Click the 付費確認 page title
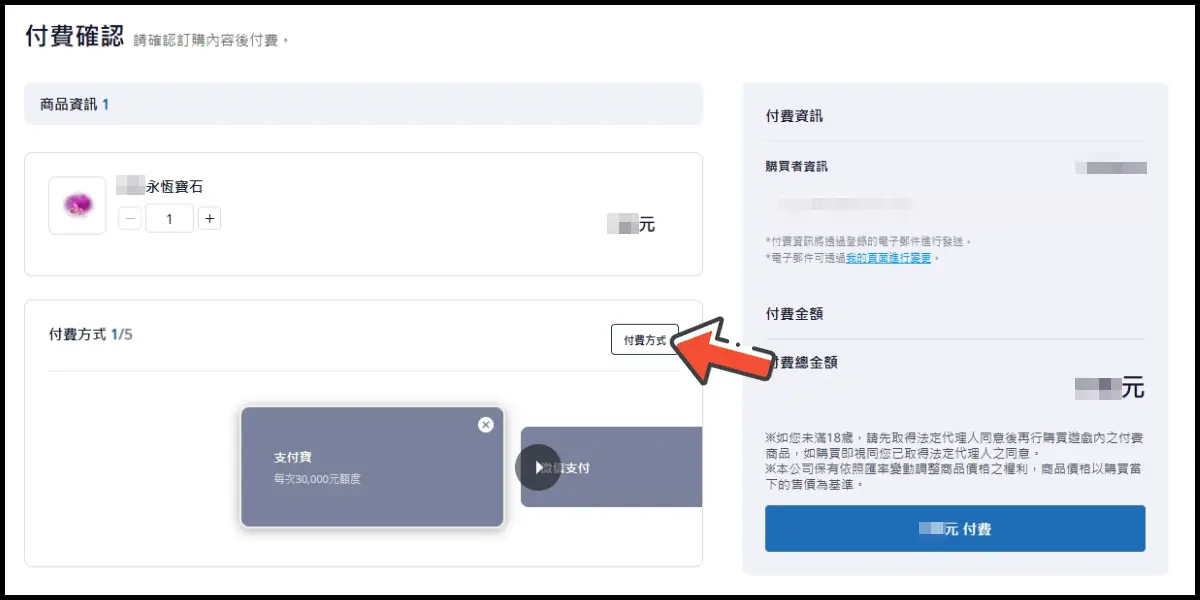The image size is (1200, 600). pos(74,37)
